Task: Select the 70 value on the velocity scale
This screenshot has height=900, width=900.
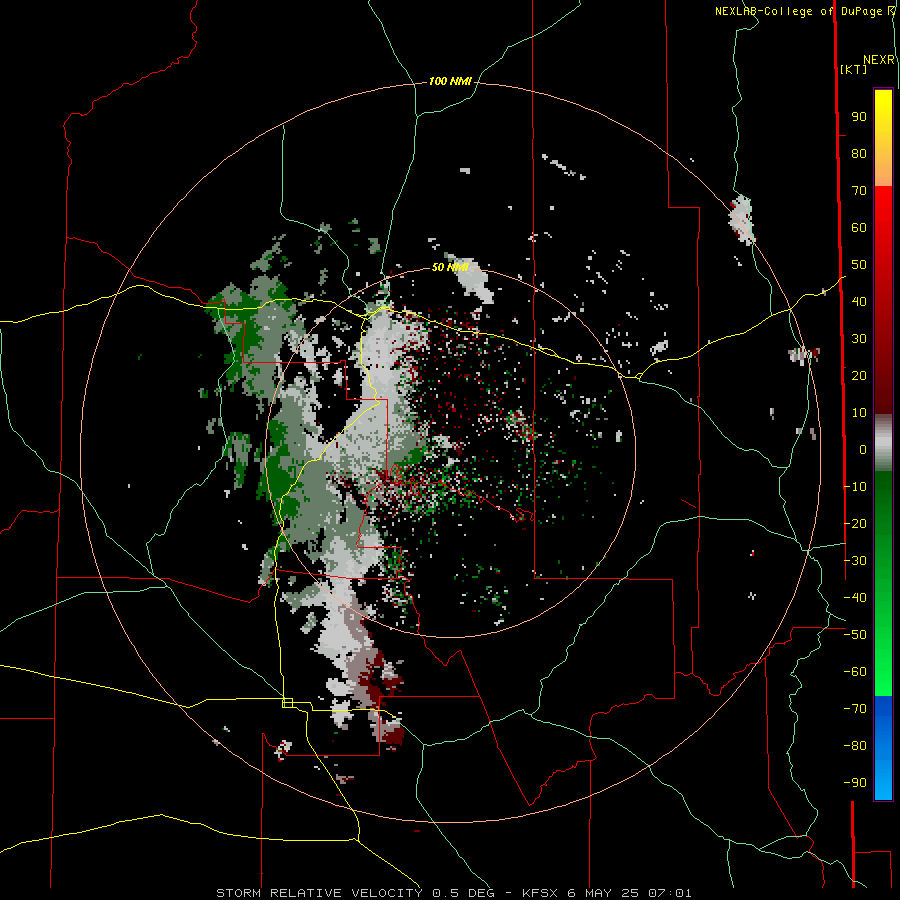Action: [859, 191]
